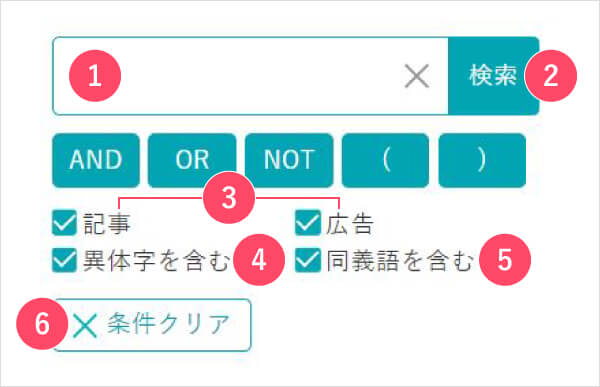Click the X icon inside 条件クリア
This screenshot has width=600, height=387.
coord(85,325)
